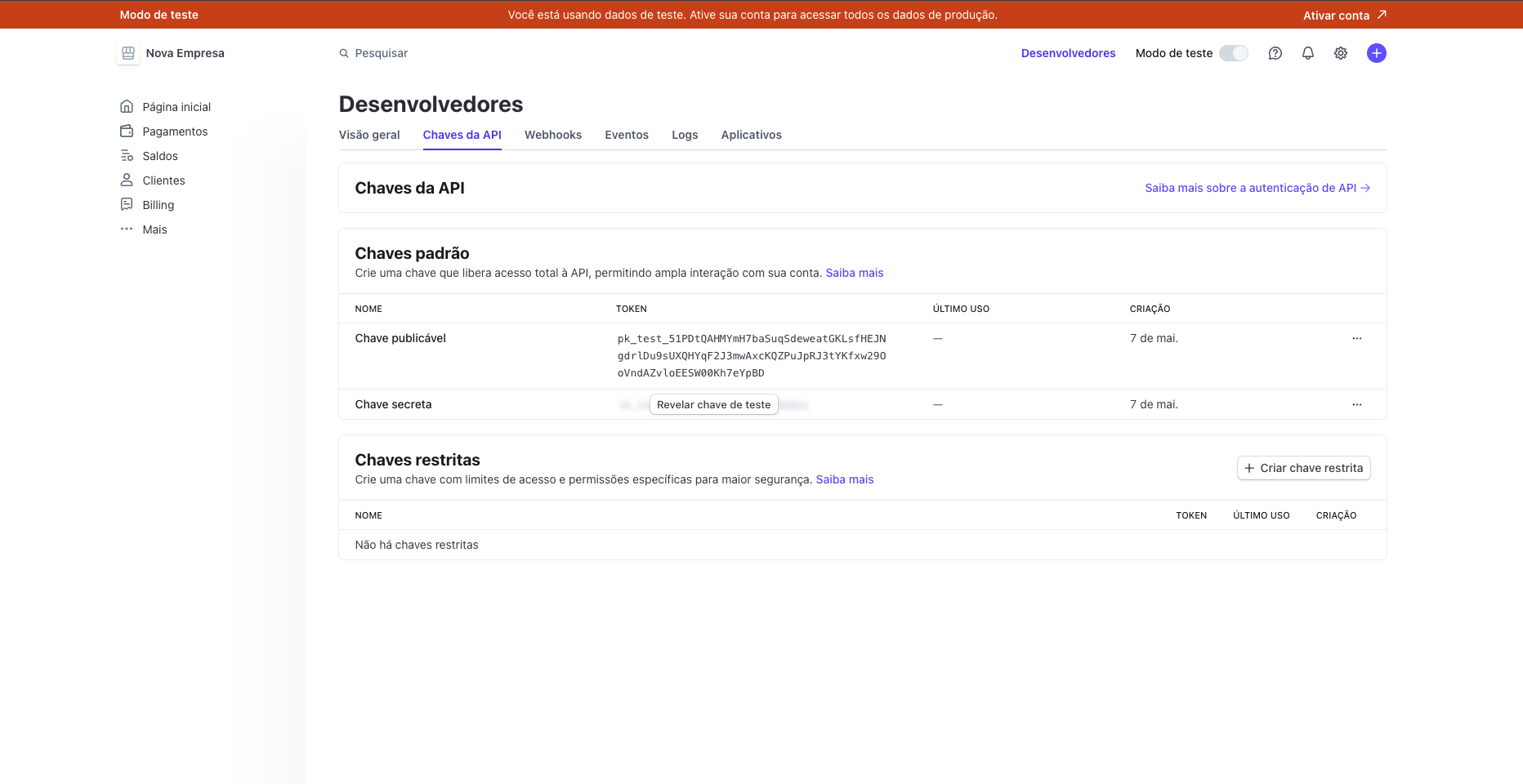Click the ÚLTIMO USO header in Chaves padrão
The width and height of the screenshot is (1523, 784).
point(961,309)
